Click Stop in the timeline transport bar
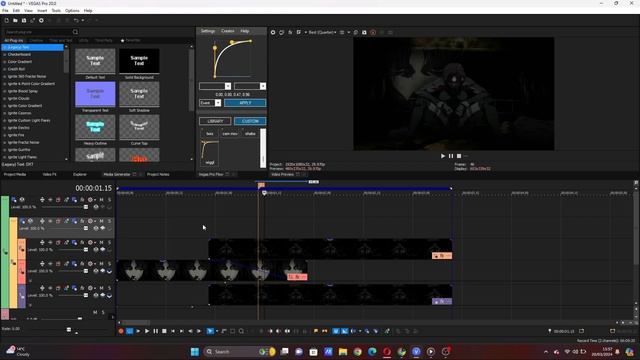 pyautogui.click(x=164, y=331)
